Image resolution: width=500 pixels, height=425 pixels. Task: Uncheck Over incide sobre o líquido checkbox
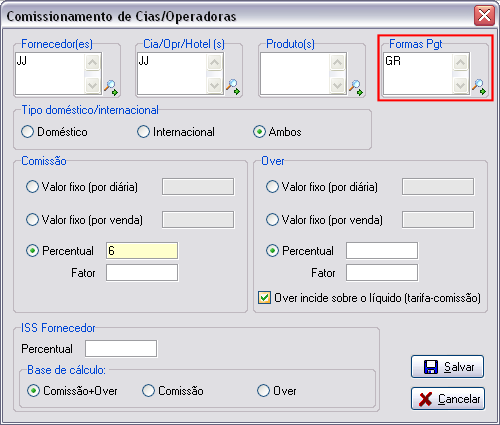click(264, 297)
